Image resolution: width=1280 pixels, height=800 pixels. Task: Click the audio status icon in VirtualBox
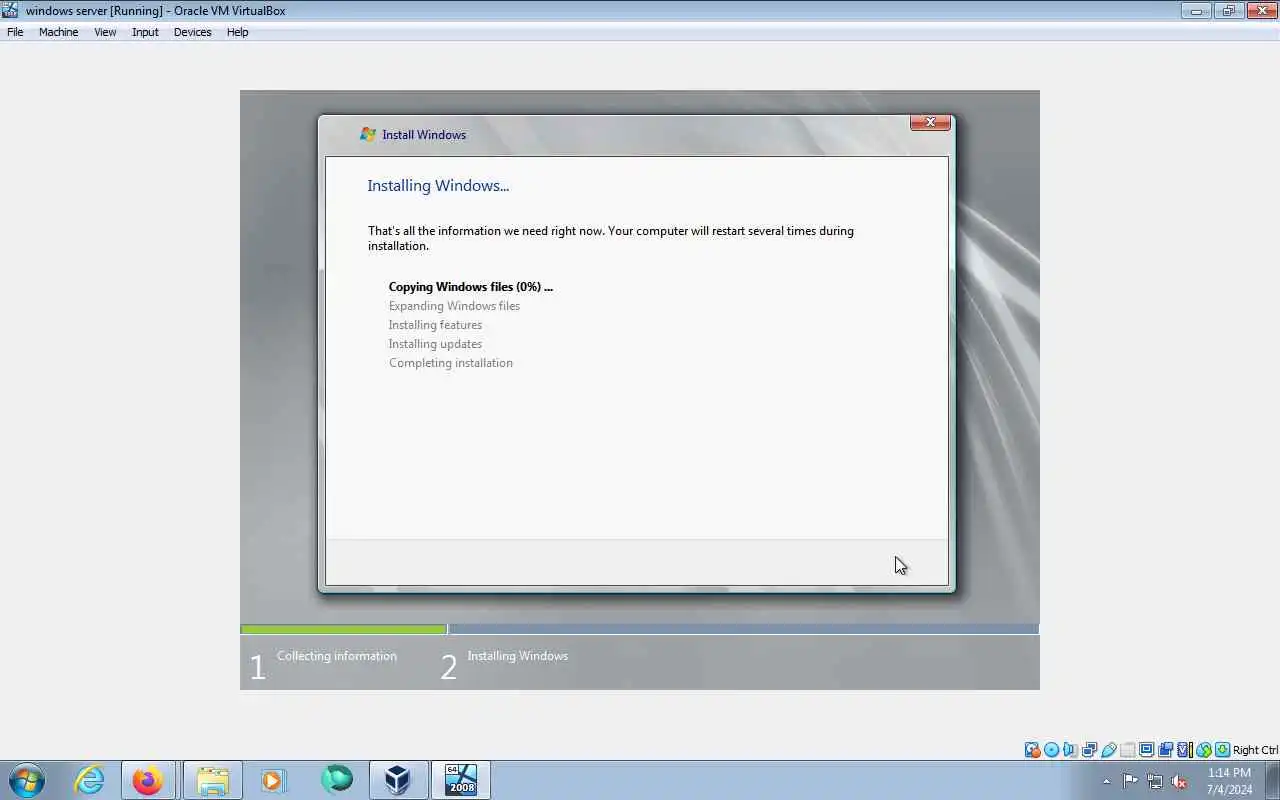1070,750
